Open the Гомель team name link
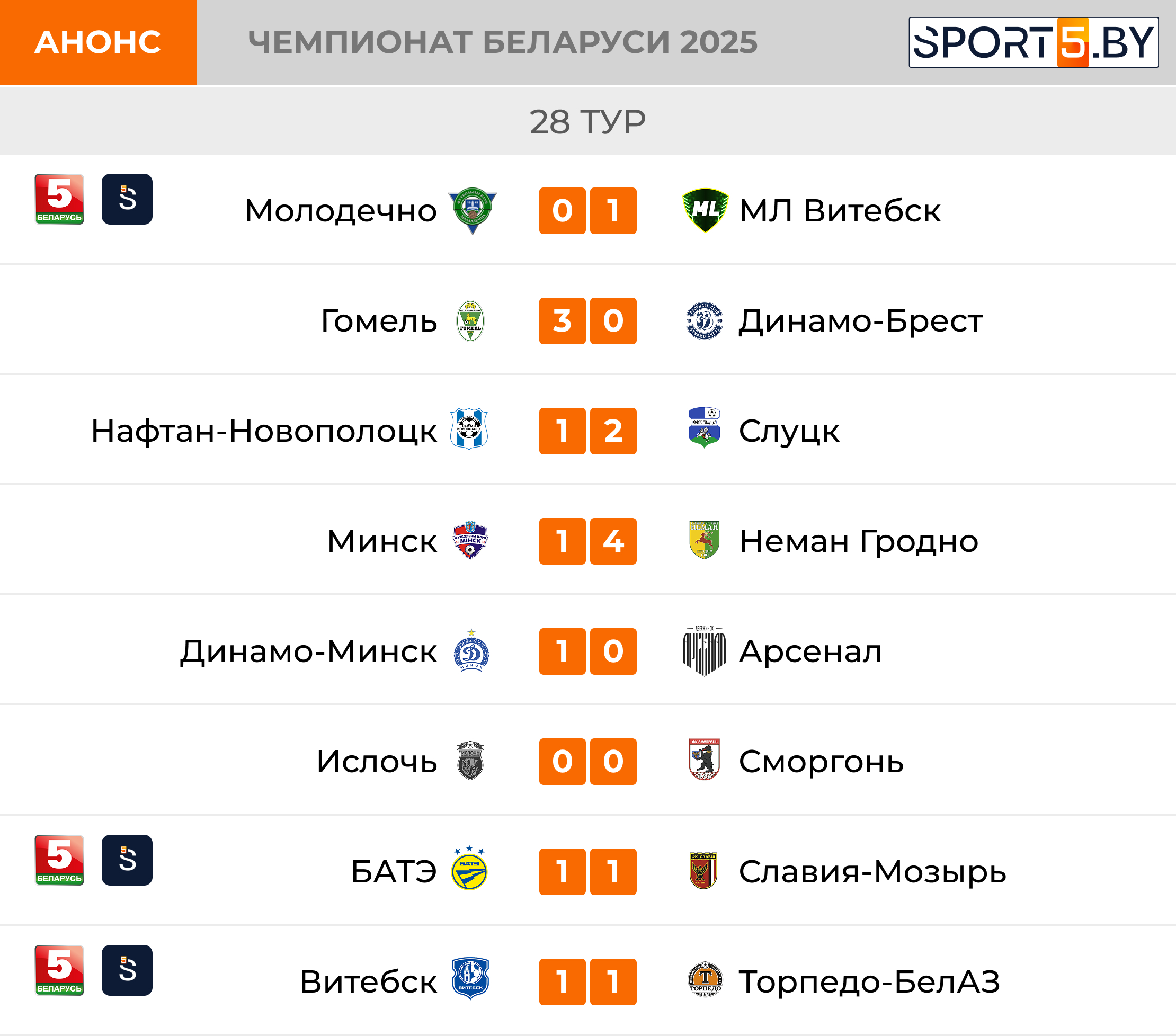This screenshot has height=1036, width=1176. tap(379, 321)
